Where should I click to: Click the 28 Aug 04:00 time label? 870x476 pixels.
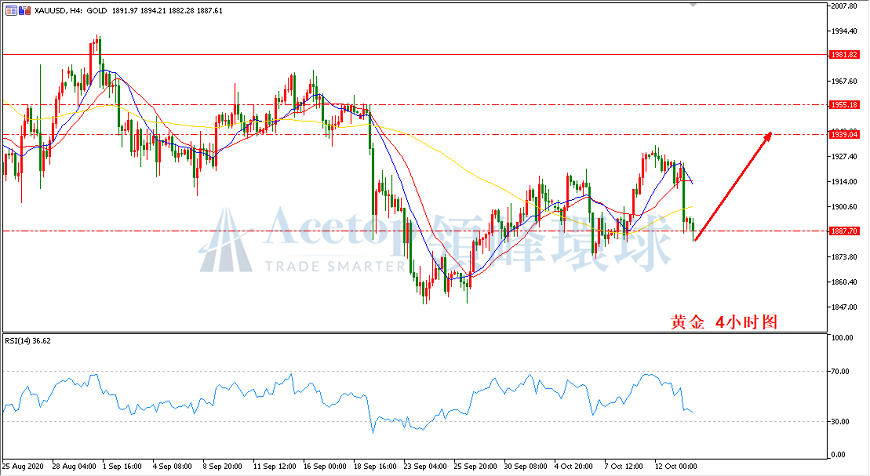74,466
